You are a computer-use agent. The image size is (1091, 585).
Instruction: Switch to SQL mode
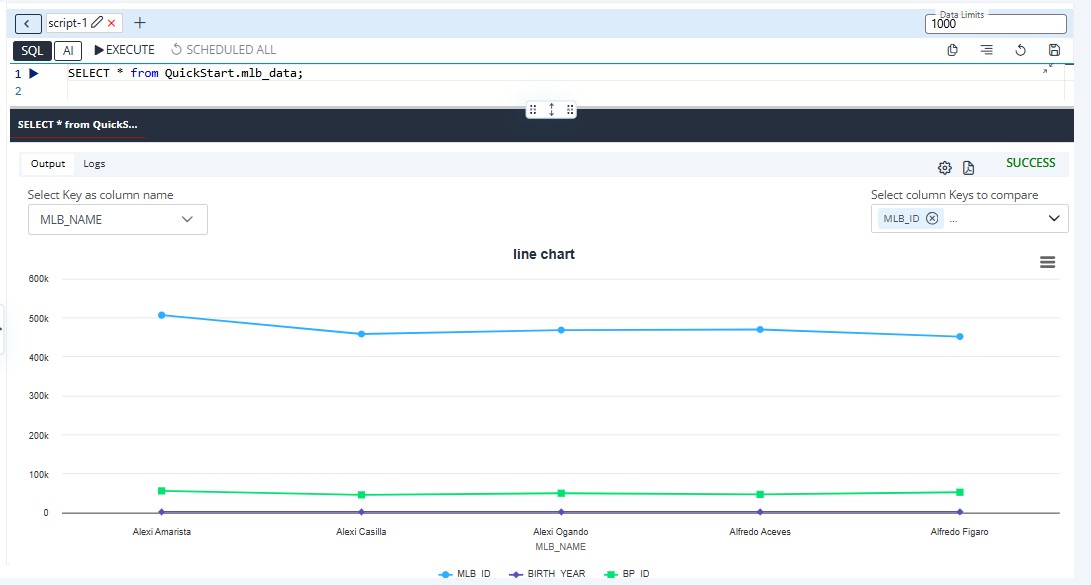(32, 50)
